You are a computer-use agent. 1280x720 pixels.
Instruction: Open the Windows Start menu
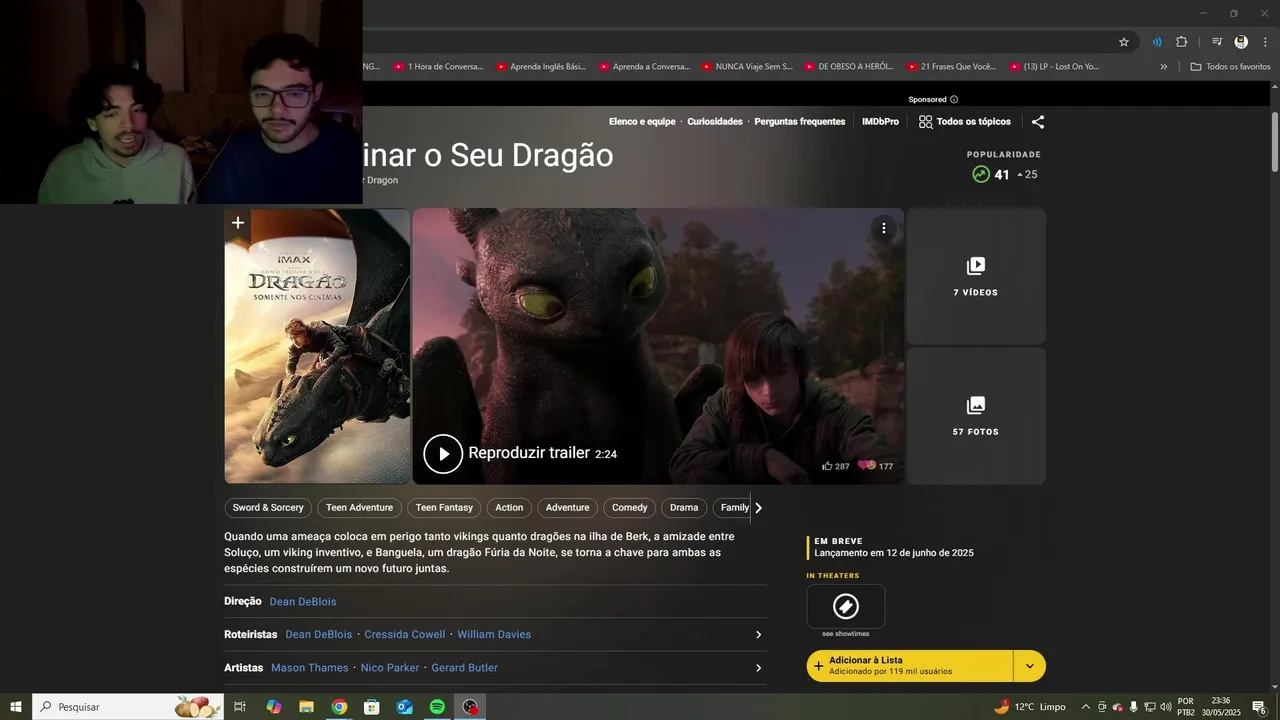[16, 707]
